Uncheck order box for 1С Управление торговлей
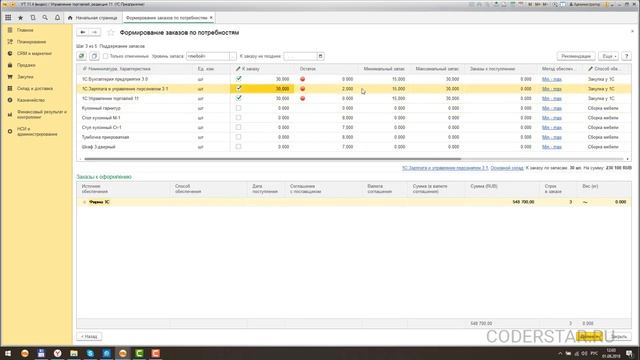 point(239,98)
